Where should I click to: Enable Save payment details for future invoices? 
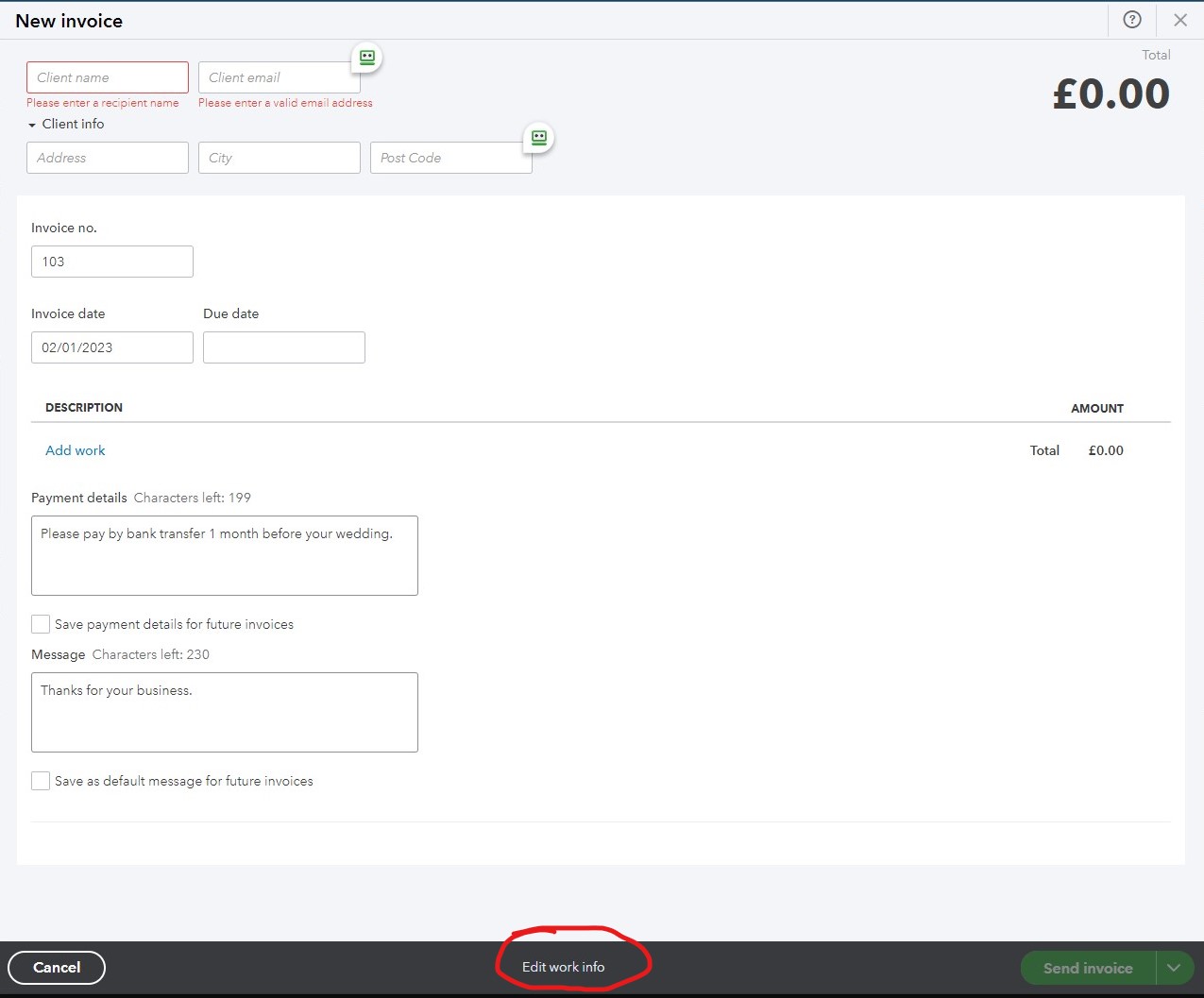[40, 624]
